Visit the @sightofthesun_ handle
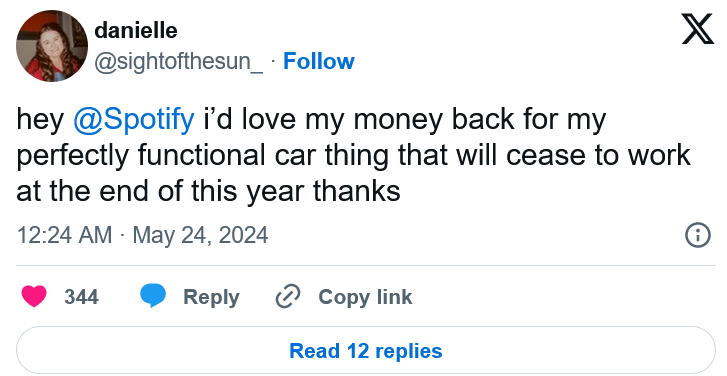This screenshot has height=376, width=727. 179,62
